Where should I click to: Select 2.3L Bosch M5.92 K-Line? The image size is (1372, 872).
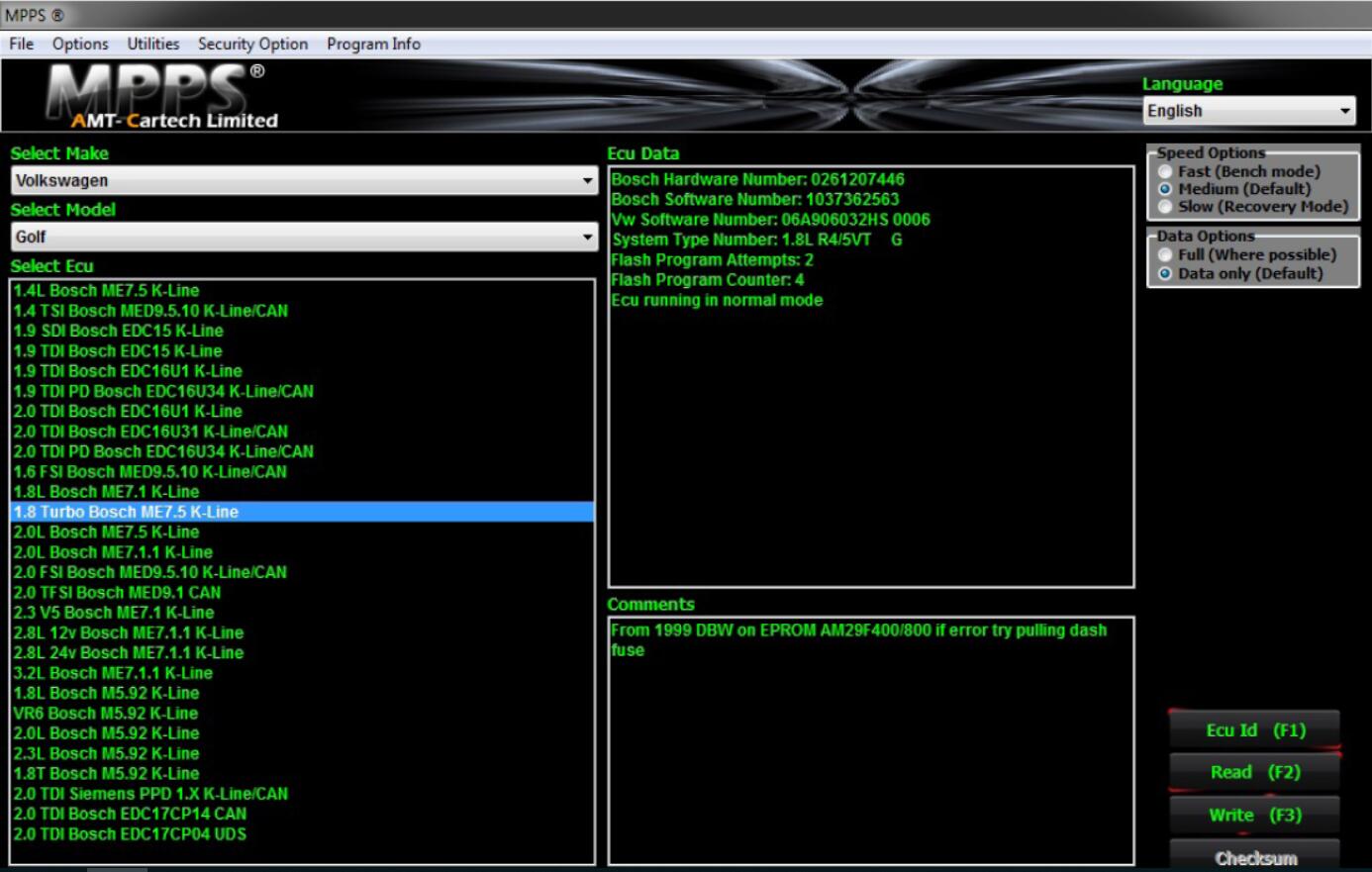point(303,753)
